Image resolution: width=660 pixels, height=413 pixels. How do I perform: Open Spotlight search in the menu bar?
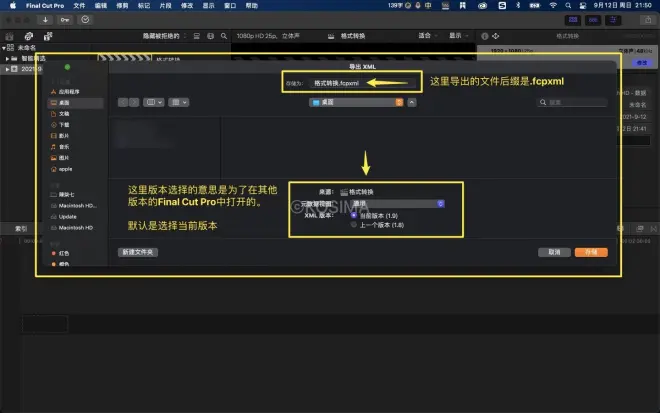point(568,5)
